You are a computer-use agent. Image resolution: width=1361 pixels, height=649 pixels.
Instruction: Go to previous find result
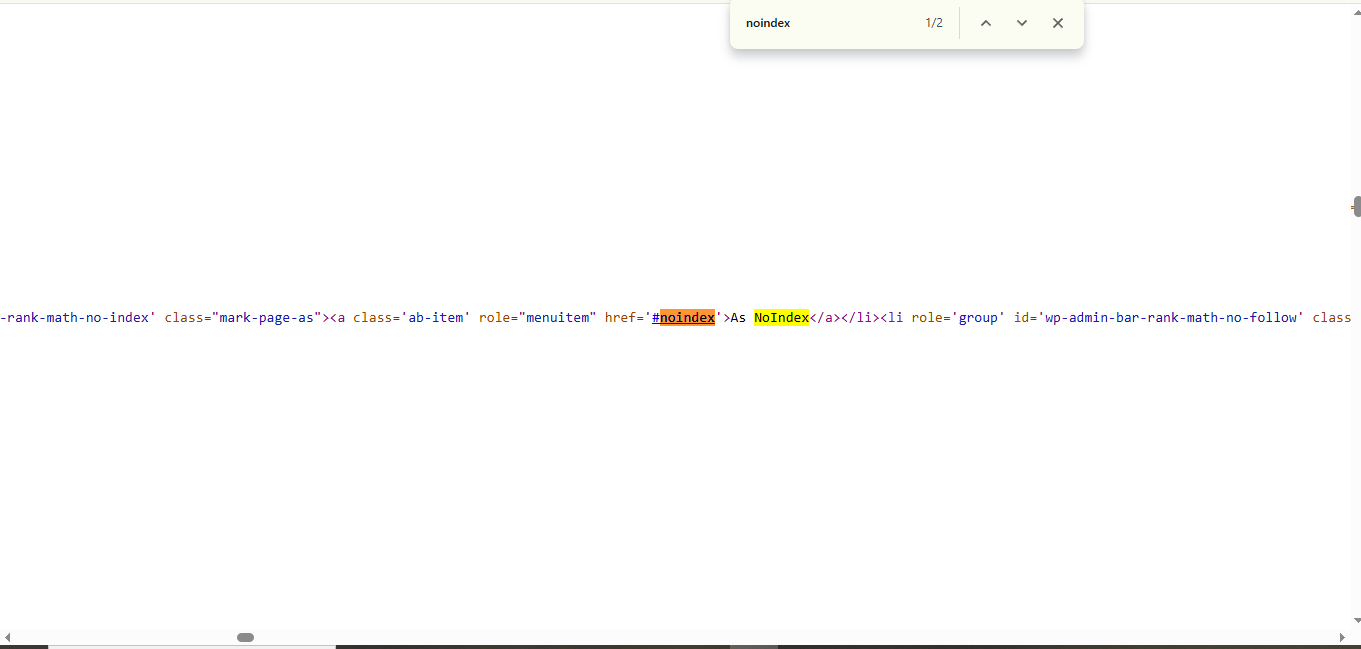985,23
